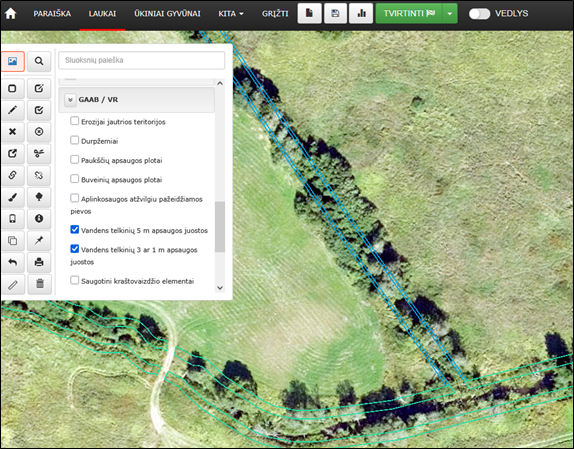This screenshot has height=449, width=574.
Task: Click the green TVIRTINTI button
Action: pos(409,14)
